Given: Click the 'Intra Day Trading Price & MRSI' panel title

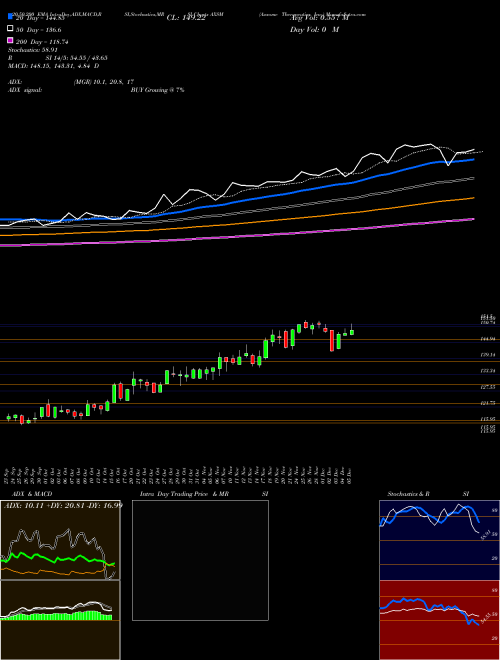Looking at the screenshot, I should 204,494.
